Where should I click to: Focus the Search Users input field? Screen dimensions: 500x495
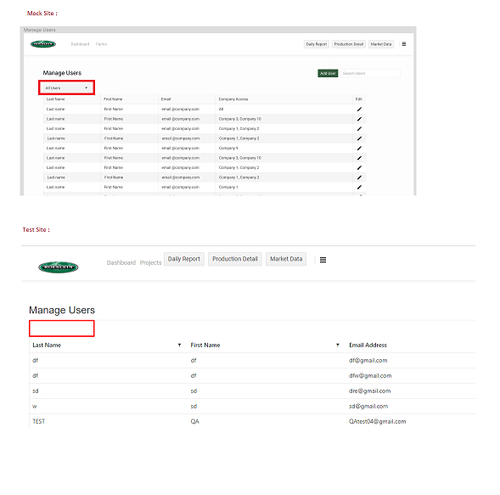pyautogui.click(x=370, y=73)
